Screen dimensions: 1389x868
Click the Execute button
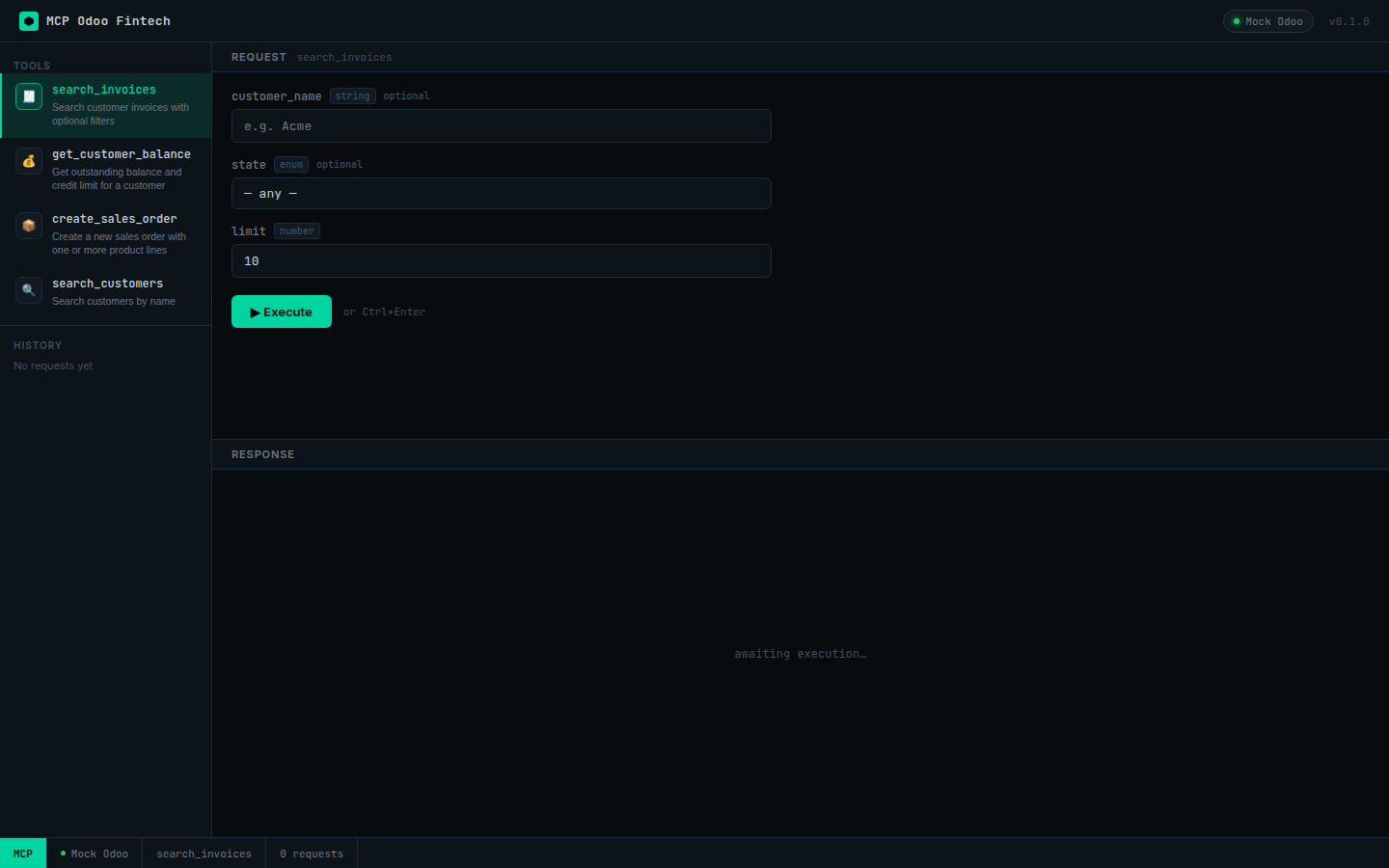[x=282, y=312]
